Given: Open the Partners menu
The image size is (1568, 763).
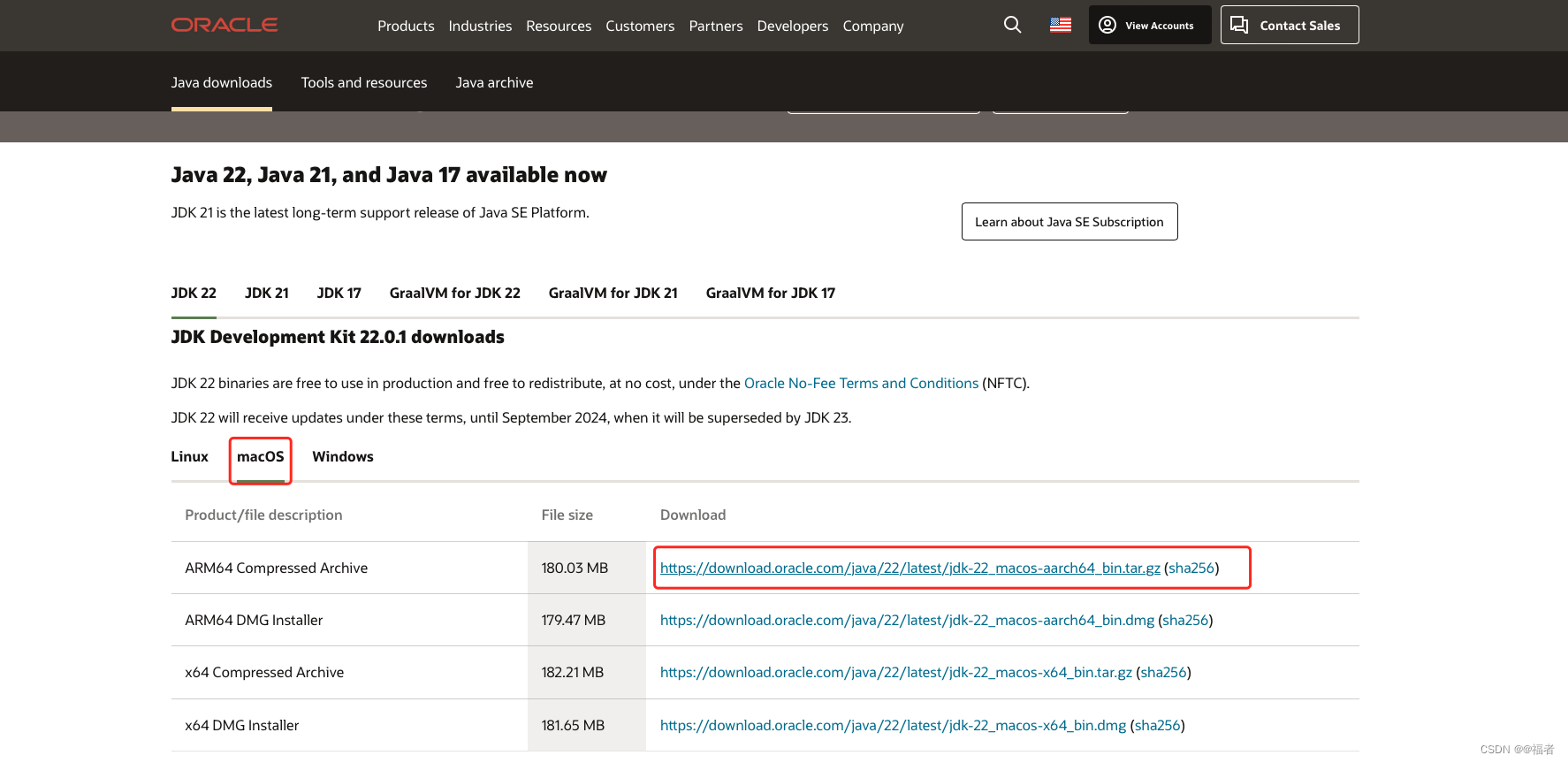Looking at the screenshot, I should point(716,26).
